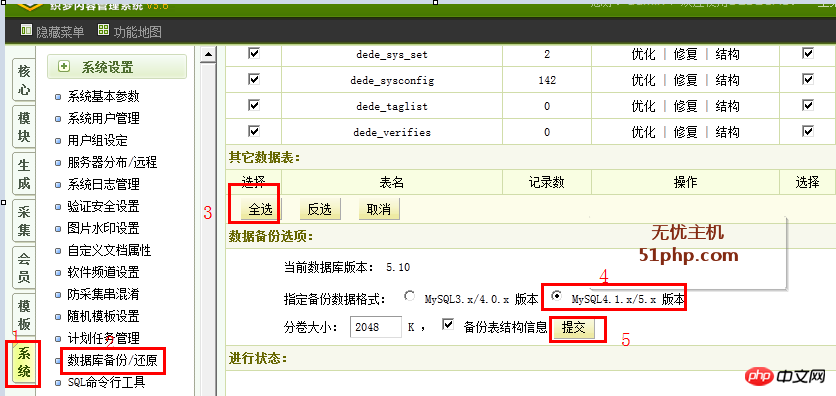Image resolution: width=836 pixels, height=396 pixels.
Task: Click 修复 for dede_verifies
Action: click(x=686, y=132)
